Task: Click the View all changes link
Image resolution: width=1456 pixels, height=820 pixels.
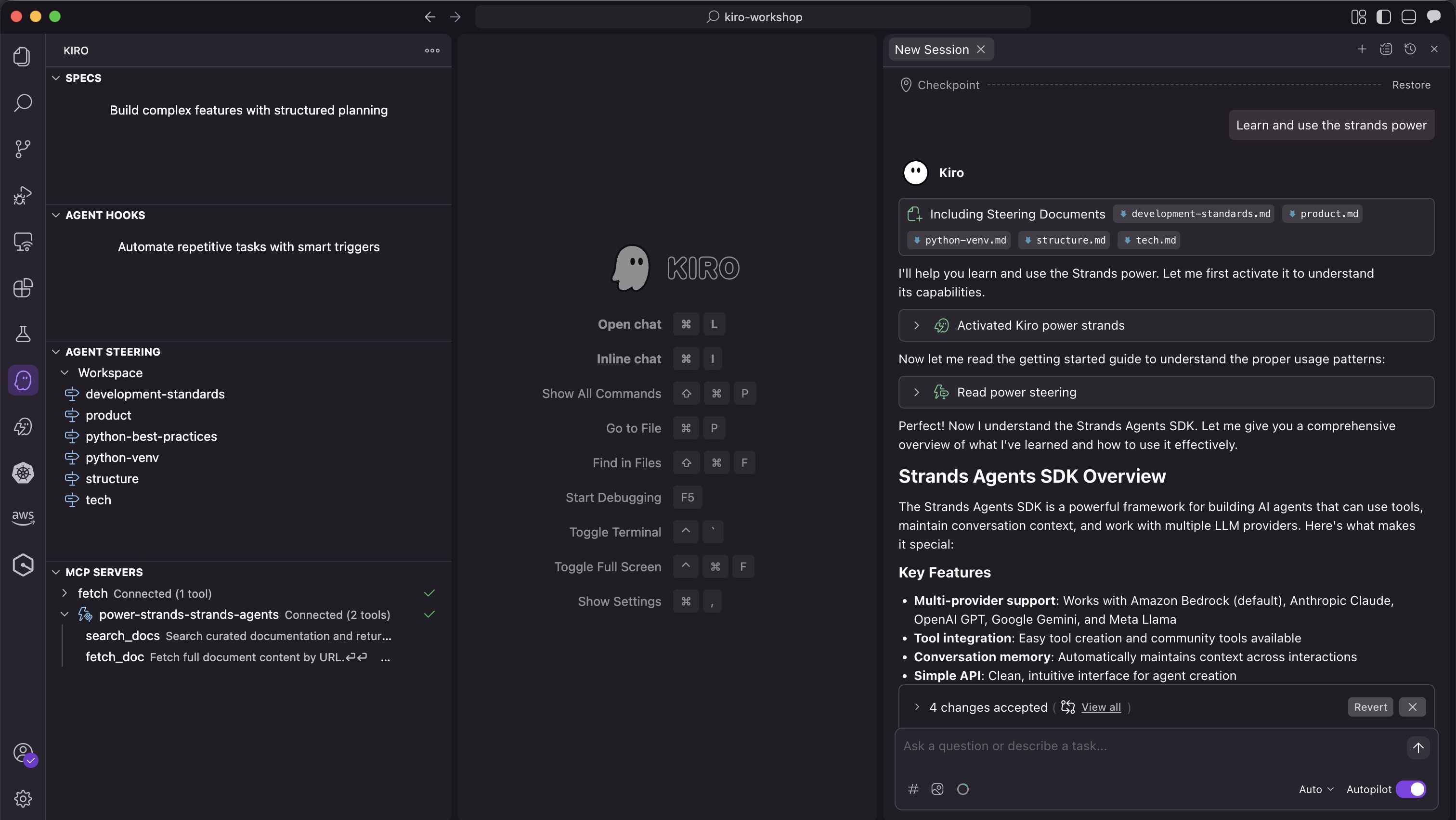Action: click(x=1101, y=707)
